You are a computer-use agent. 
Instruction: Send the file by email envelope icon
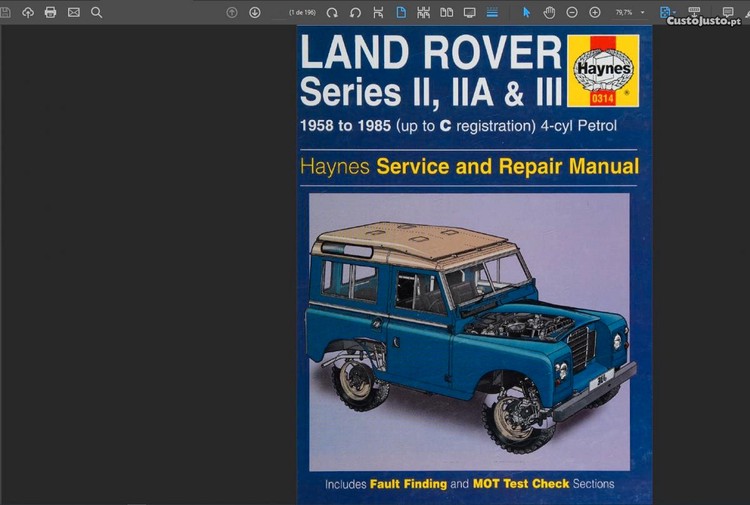coord(73,12)
